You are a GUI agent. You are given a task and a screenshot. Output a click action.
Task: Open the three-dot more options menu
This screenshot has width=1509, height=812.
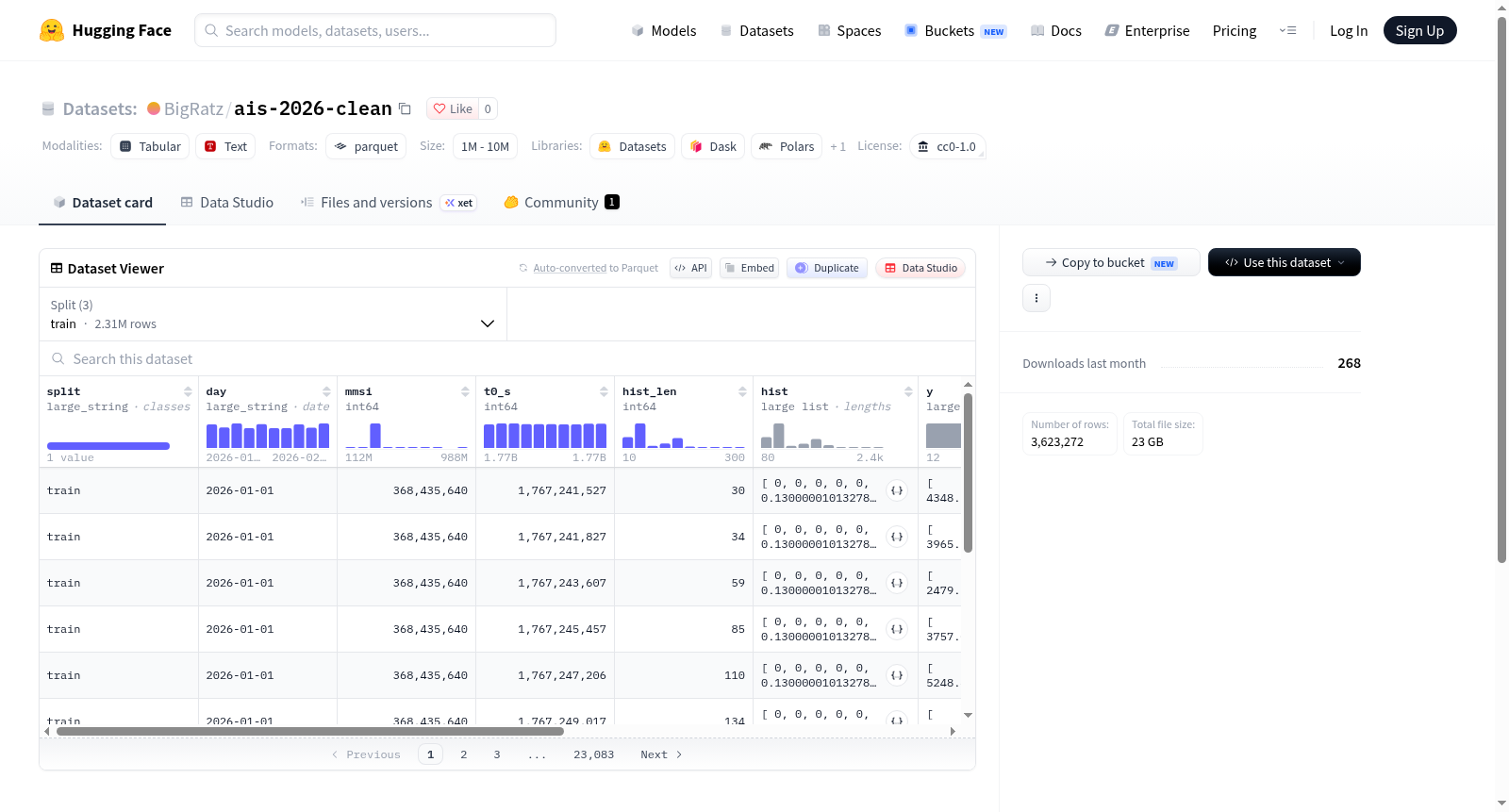(x=1036, y=298)
